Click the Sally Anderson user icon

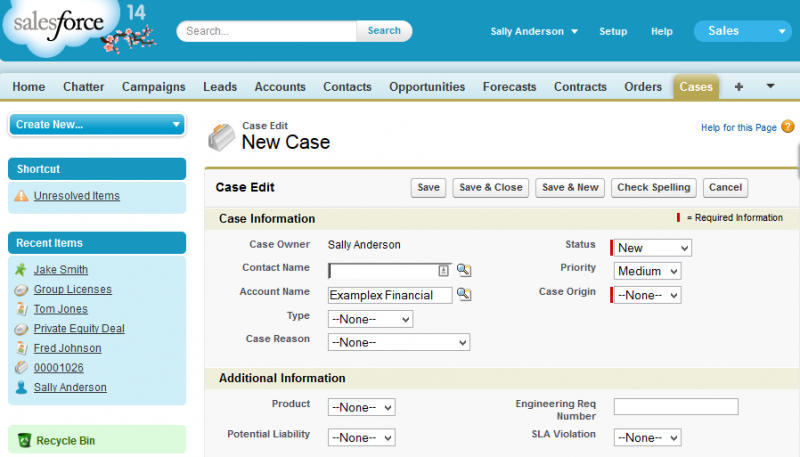click(21, 388)
